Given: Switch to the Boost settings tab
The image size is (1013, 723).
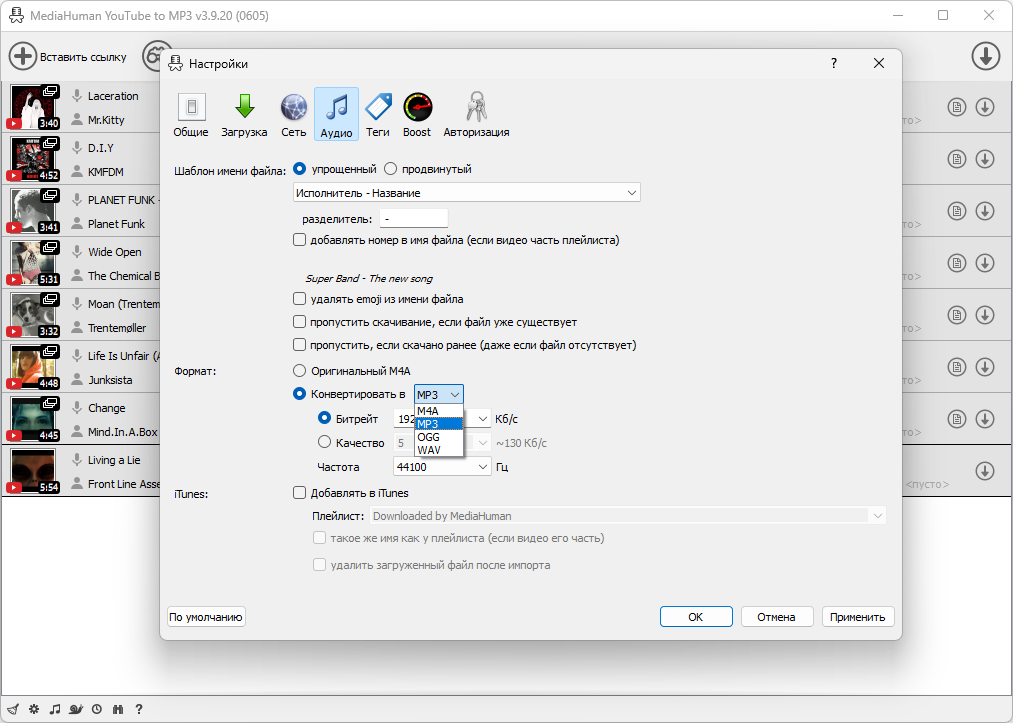Looking at the screenshot, I should click(x=417, y=115).
